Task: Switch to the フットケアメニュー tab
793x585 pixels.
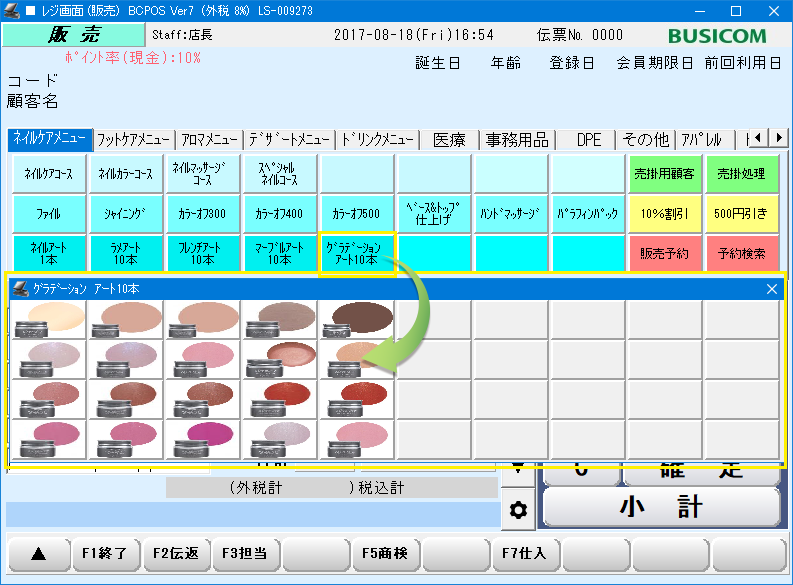Action: [x=134, y=139]
